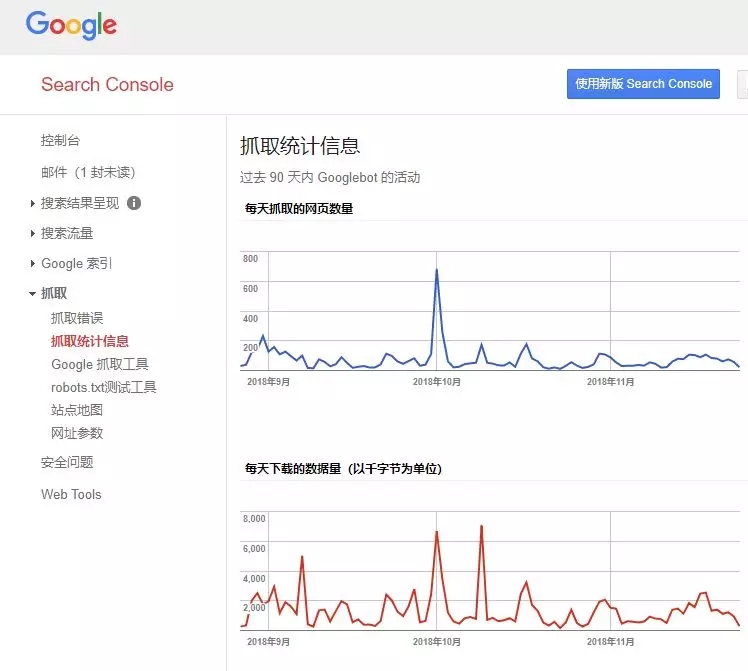Select Google 索引 sidebar item
This screenshot has width=748, height=671.
(x=76, y=263)
